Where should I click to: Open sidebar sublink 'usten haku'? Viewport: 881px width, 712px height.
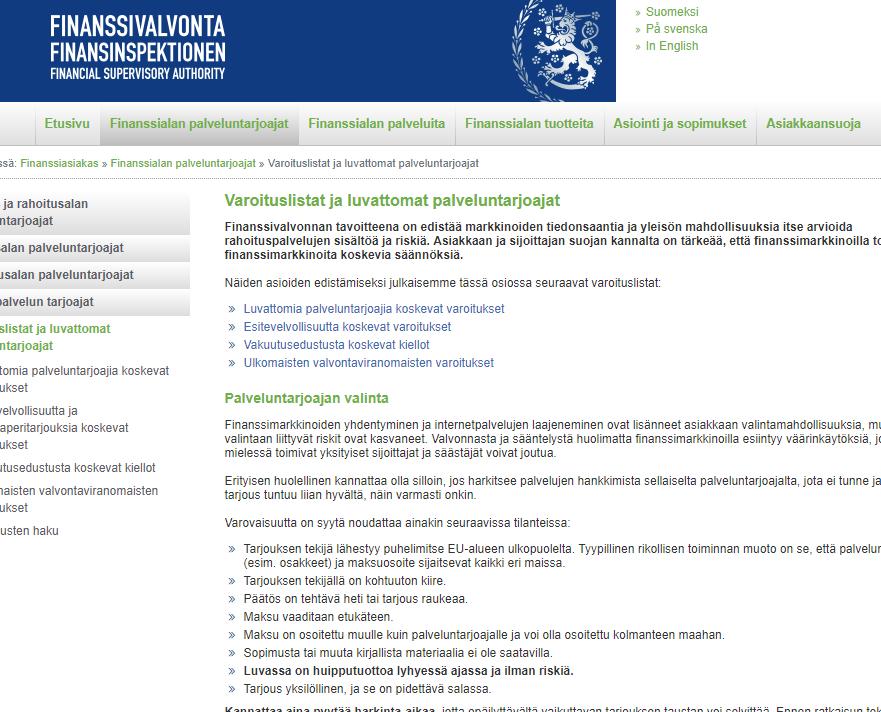click(29, 530)
